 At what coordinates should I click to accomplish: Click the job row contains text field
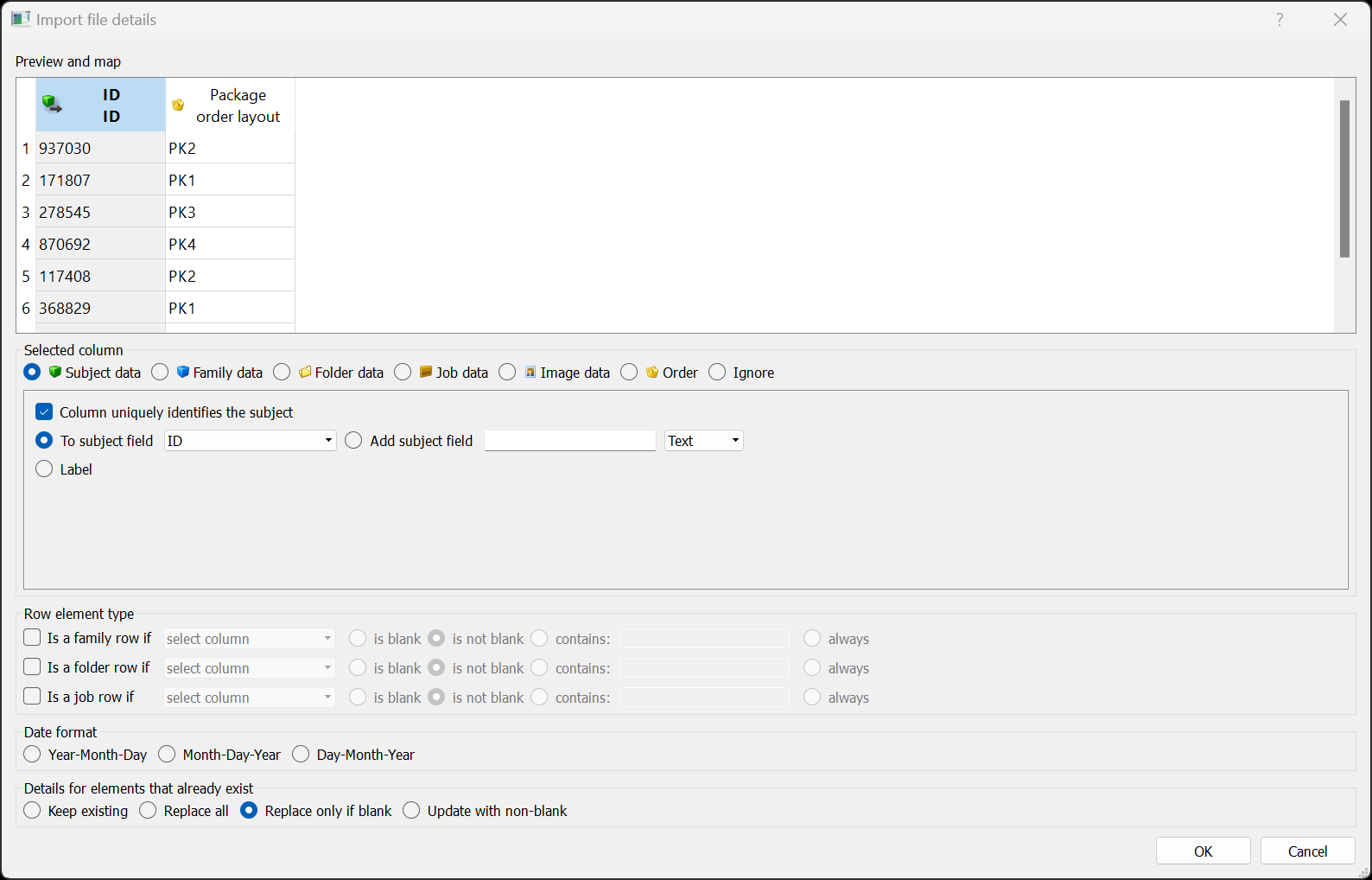point(704,698)
